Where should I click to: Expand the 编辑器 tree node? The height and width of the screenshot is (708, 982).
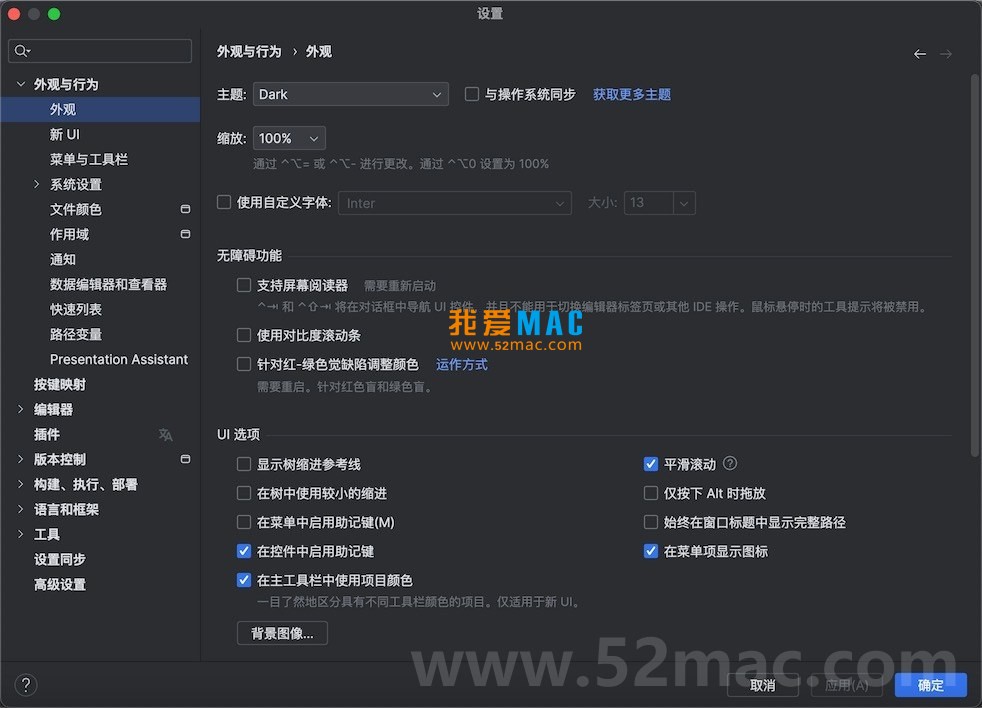pos(21,409)
